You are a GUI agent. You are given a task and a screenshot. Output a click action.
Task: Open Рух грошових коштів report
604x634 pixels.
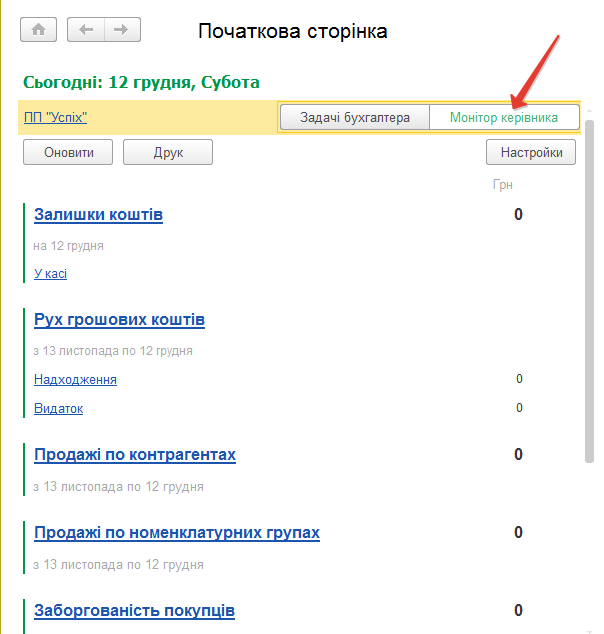click(x=119, y=319)
